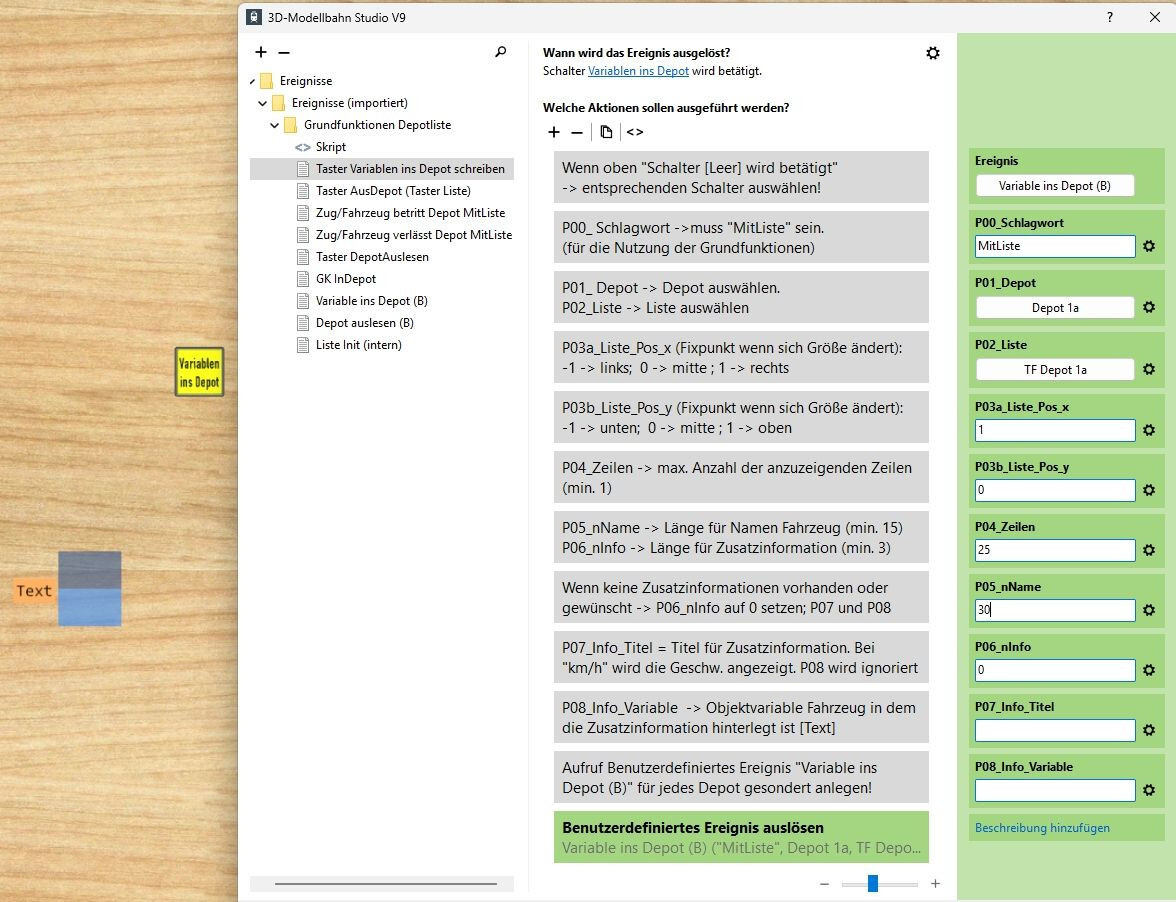Open gear next to P07_Info_Titel field
The height and width of the screenshot is (902, 1176).
click(x=1148, y=730)
